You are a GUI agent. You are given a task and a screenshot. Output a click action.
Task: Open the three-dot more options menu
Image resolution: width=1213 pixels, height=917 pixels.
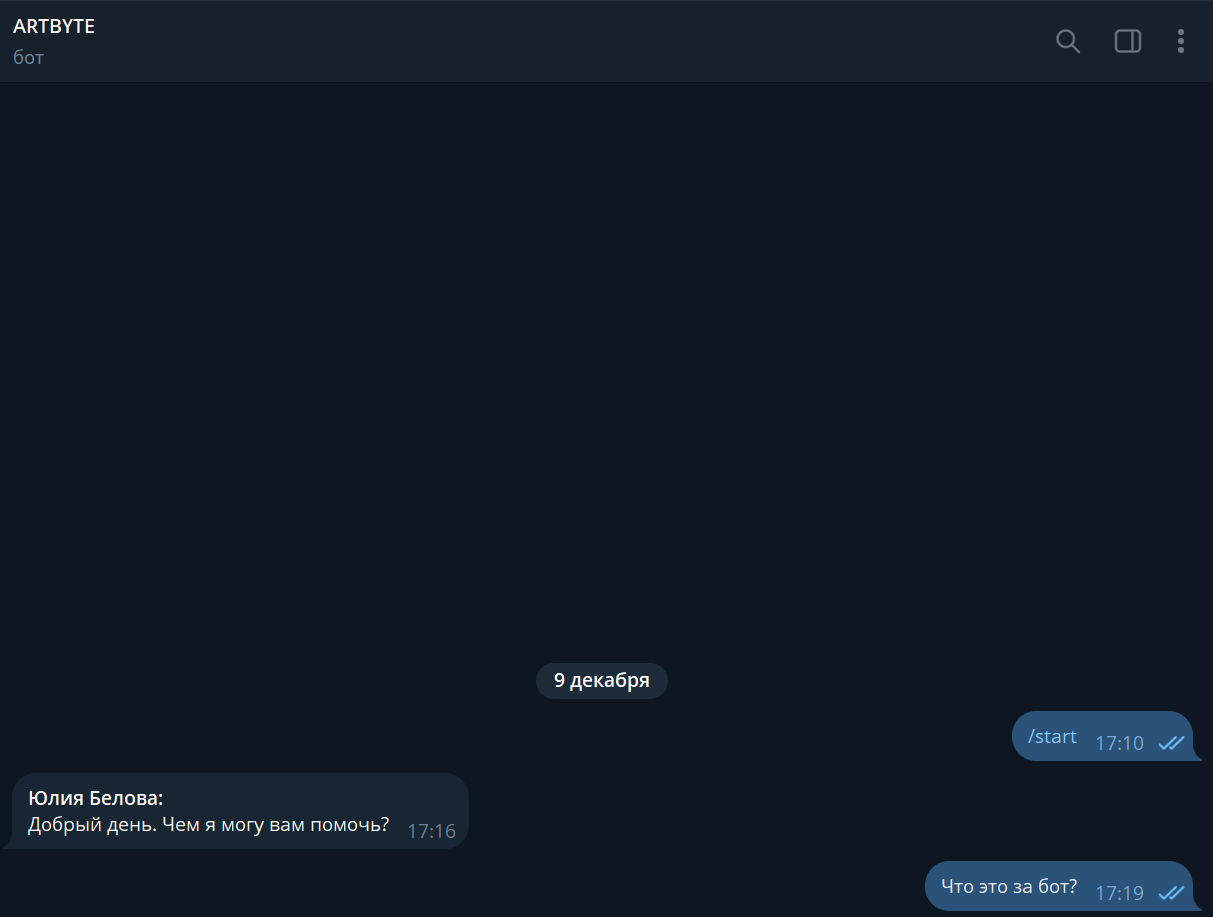(1181, 41)
